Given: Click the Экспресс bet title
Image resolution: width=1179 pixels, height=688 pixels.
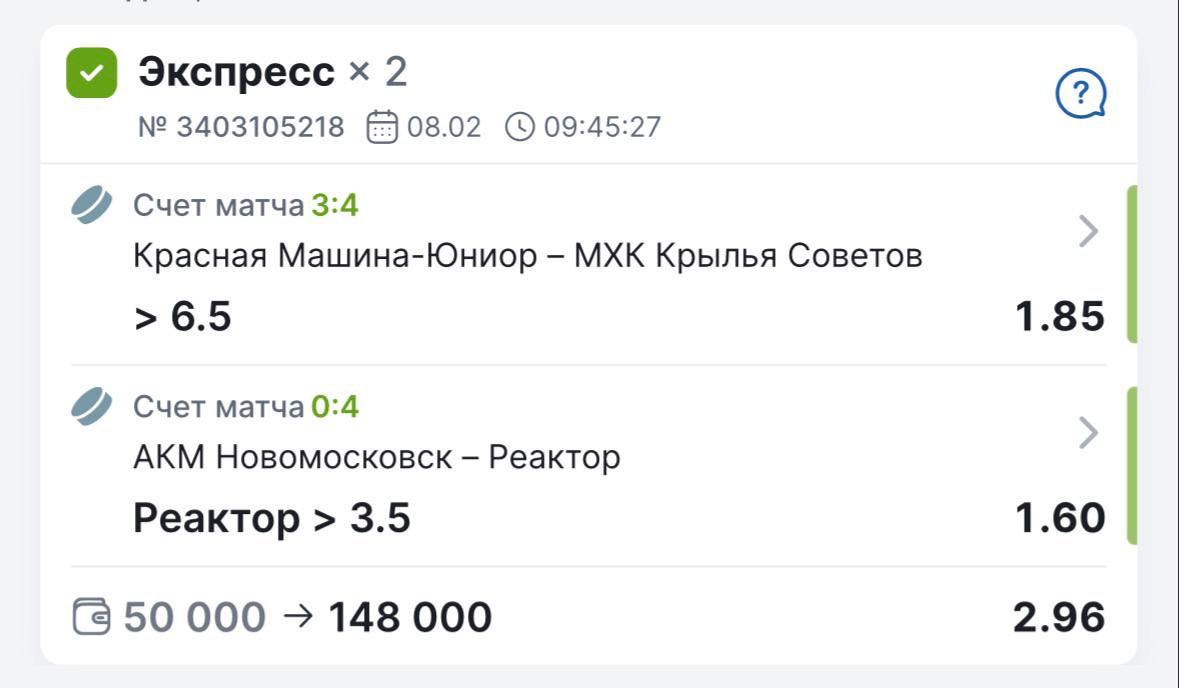Looking at the screenshot, I should tap(237, 72).
